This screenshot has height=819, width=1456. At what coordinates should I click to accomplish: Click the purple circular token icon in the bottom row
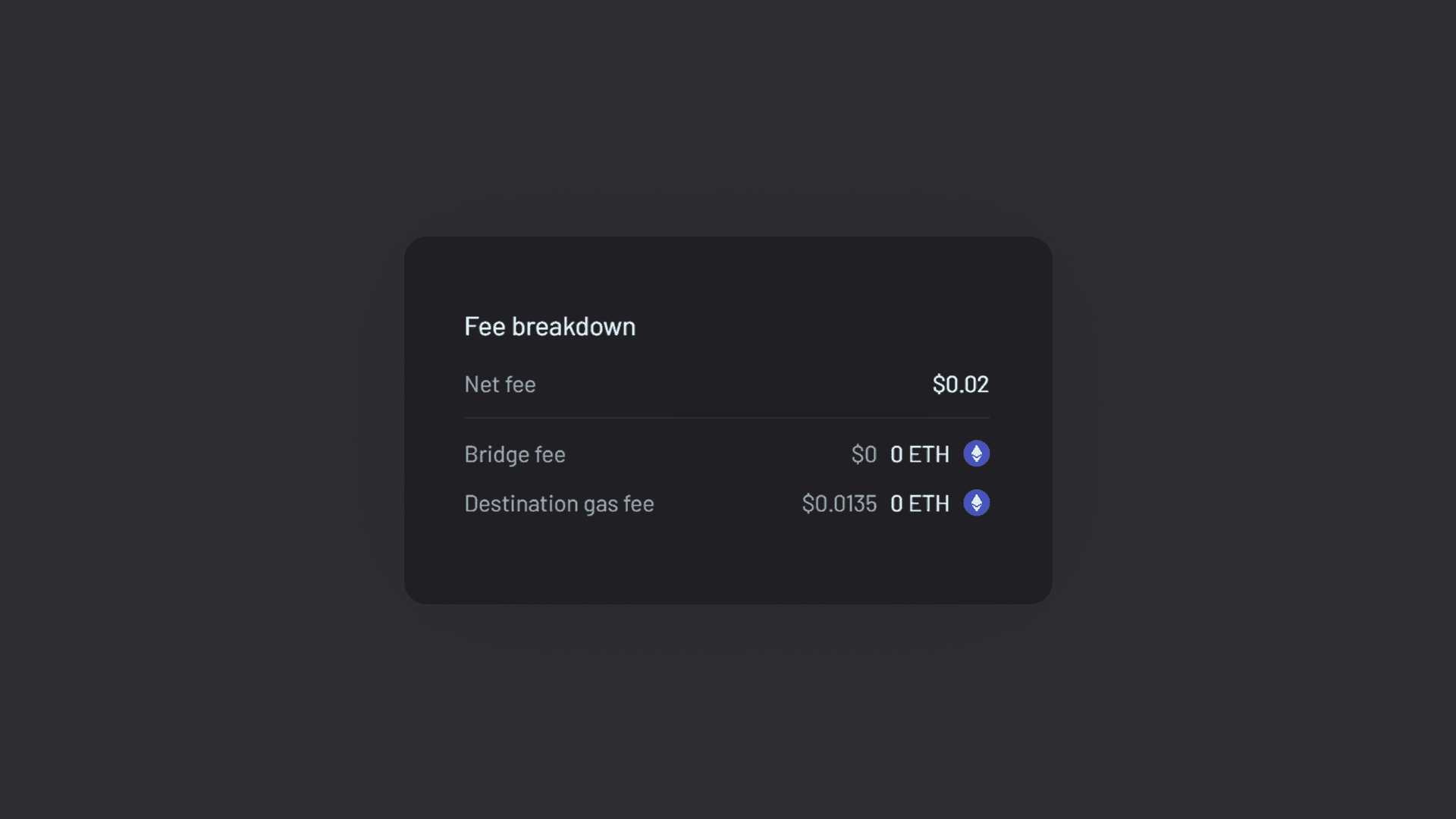[x=977, y=503]
